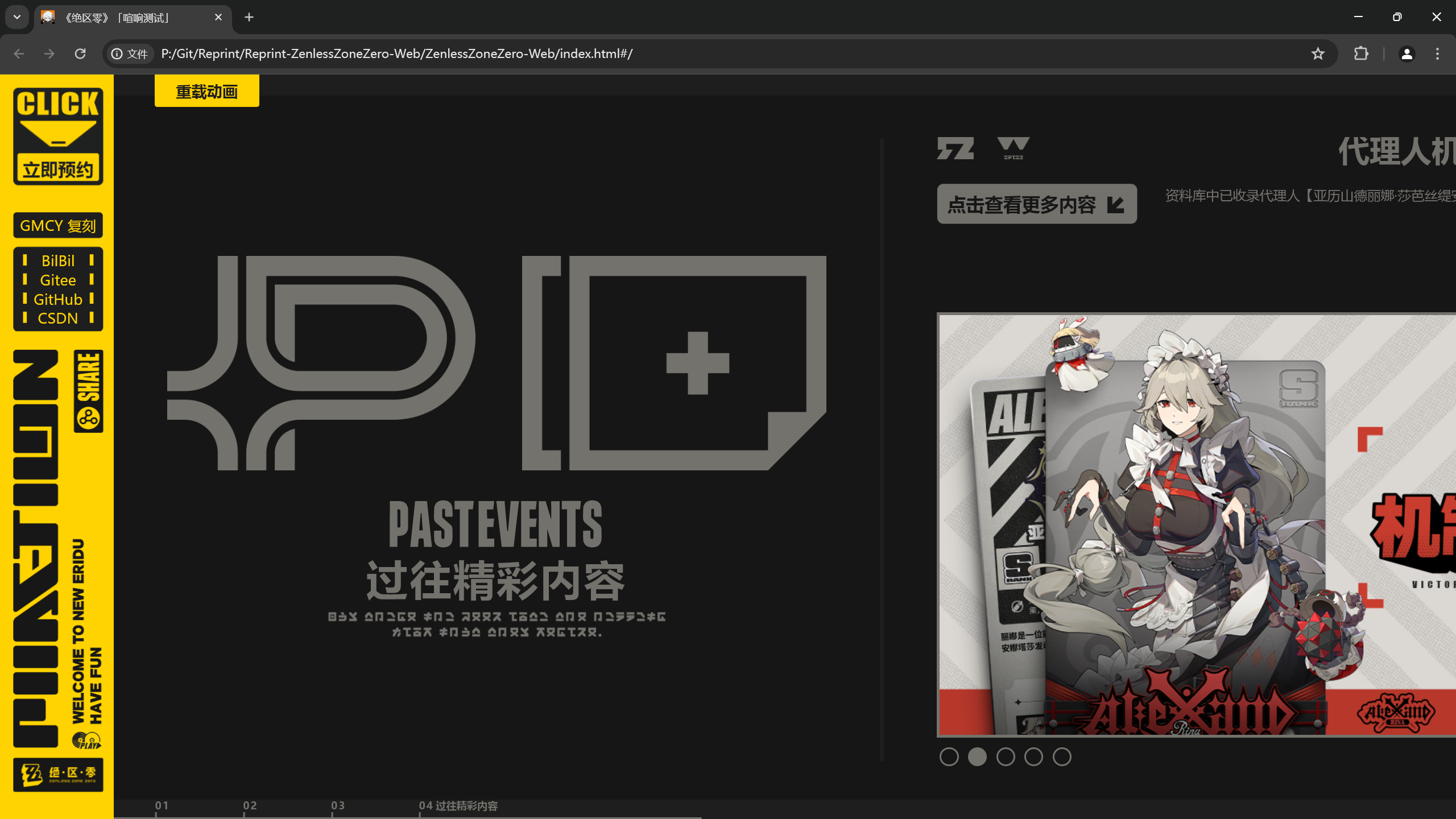Viewport: 1456px width, 819px height.
Task: Click the 重载动画 button
Action: tap(206, 91)
